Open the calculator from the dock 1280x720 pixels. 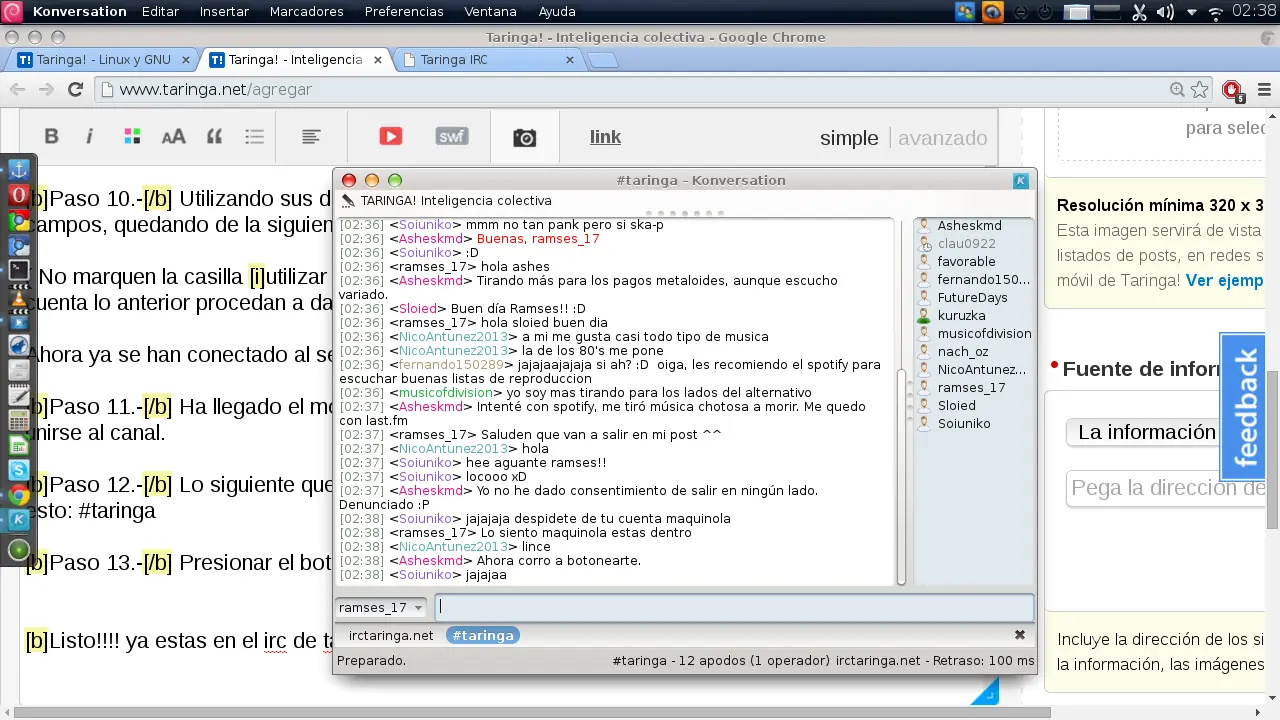tap(18, 420)
